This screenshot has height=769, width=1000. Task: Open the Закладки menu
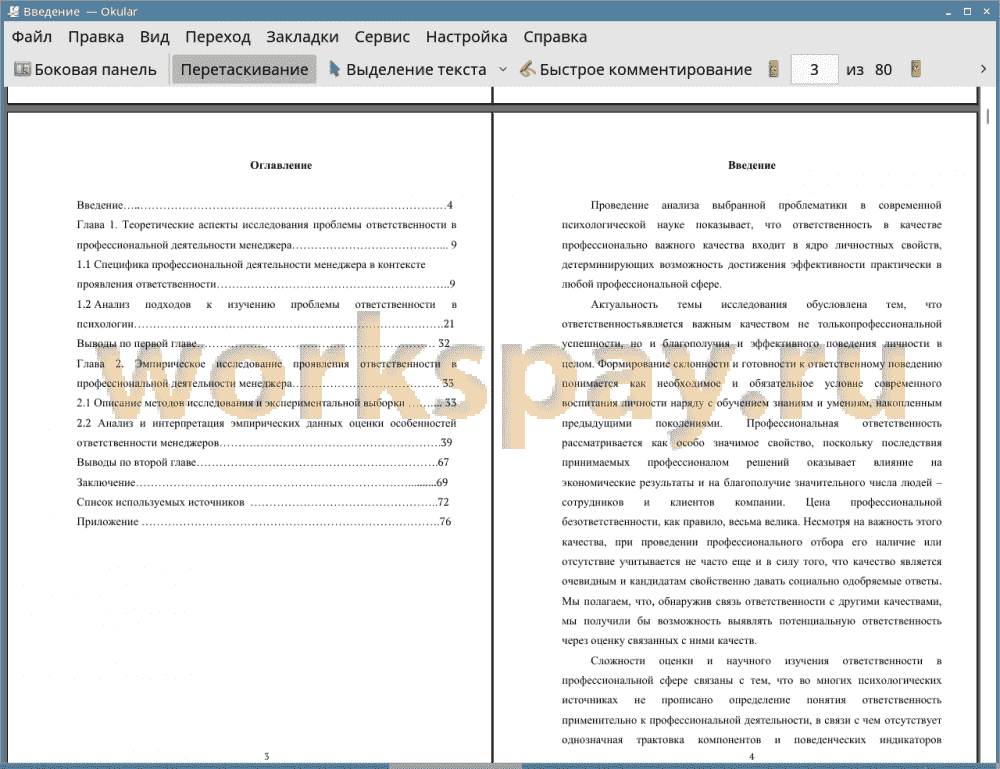(302, 37)
